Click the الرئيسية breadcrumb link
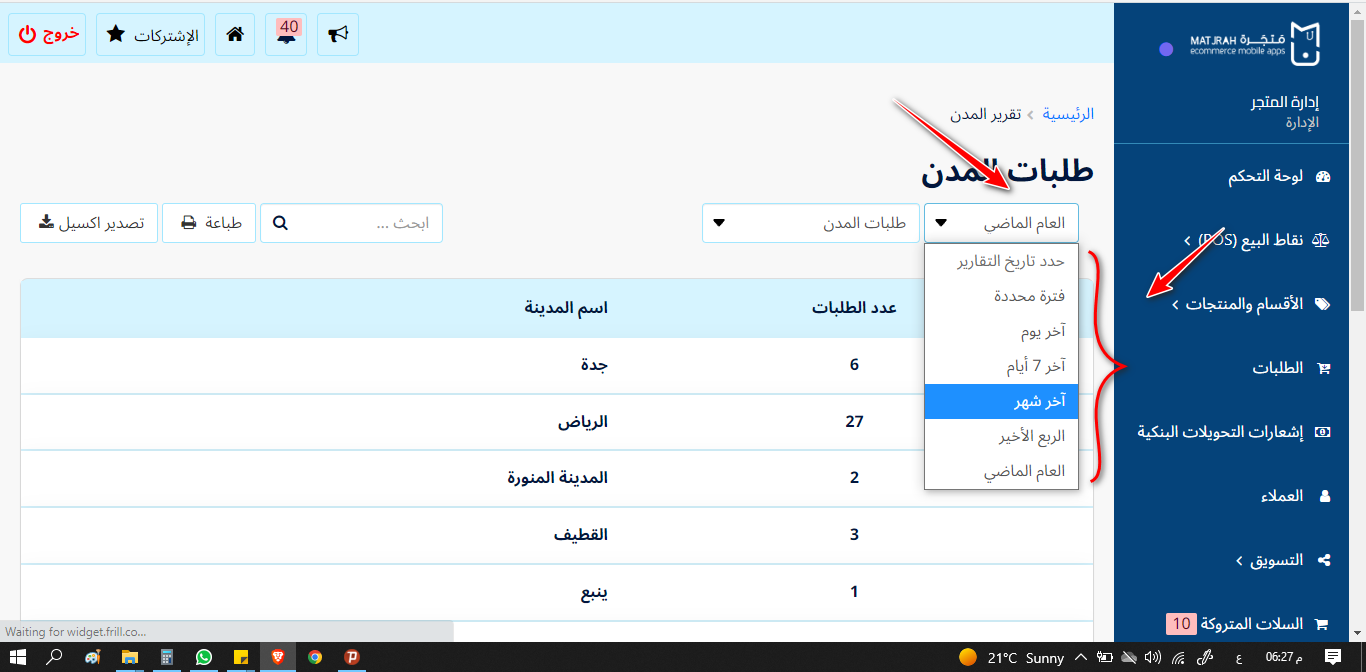Viewport: 1366px width, 672px height. 1068,114
